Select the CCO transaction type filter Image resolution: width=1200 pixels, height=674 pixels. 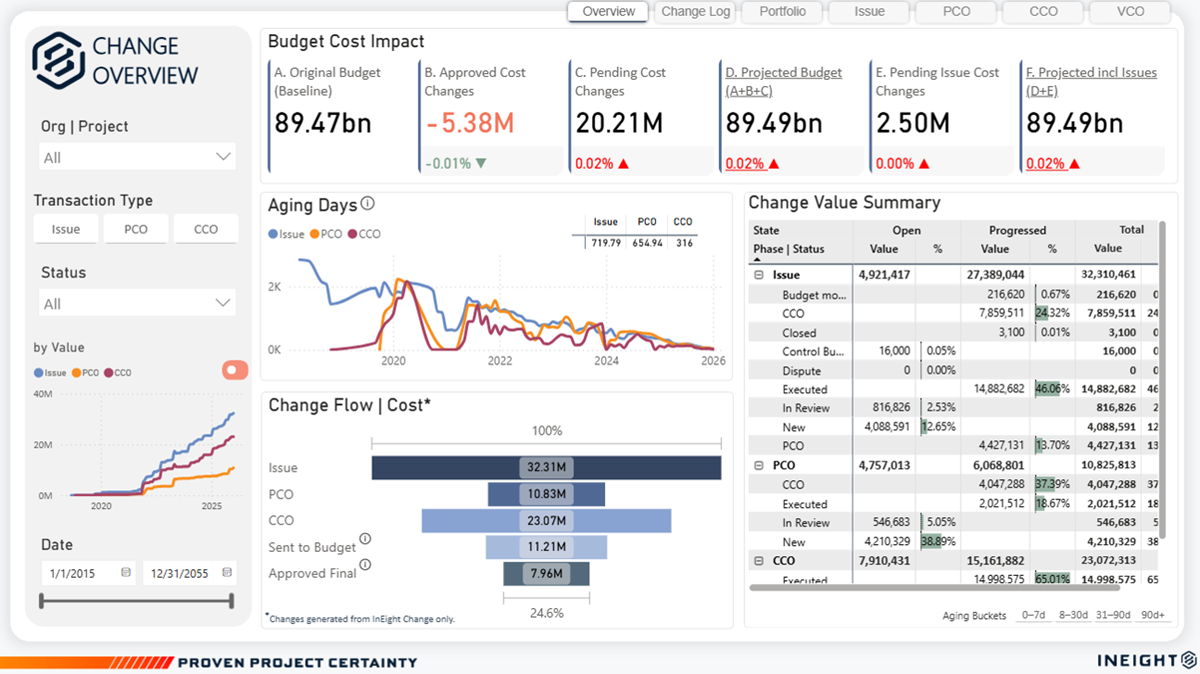tap(206, 229)
